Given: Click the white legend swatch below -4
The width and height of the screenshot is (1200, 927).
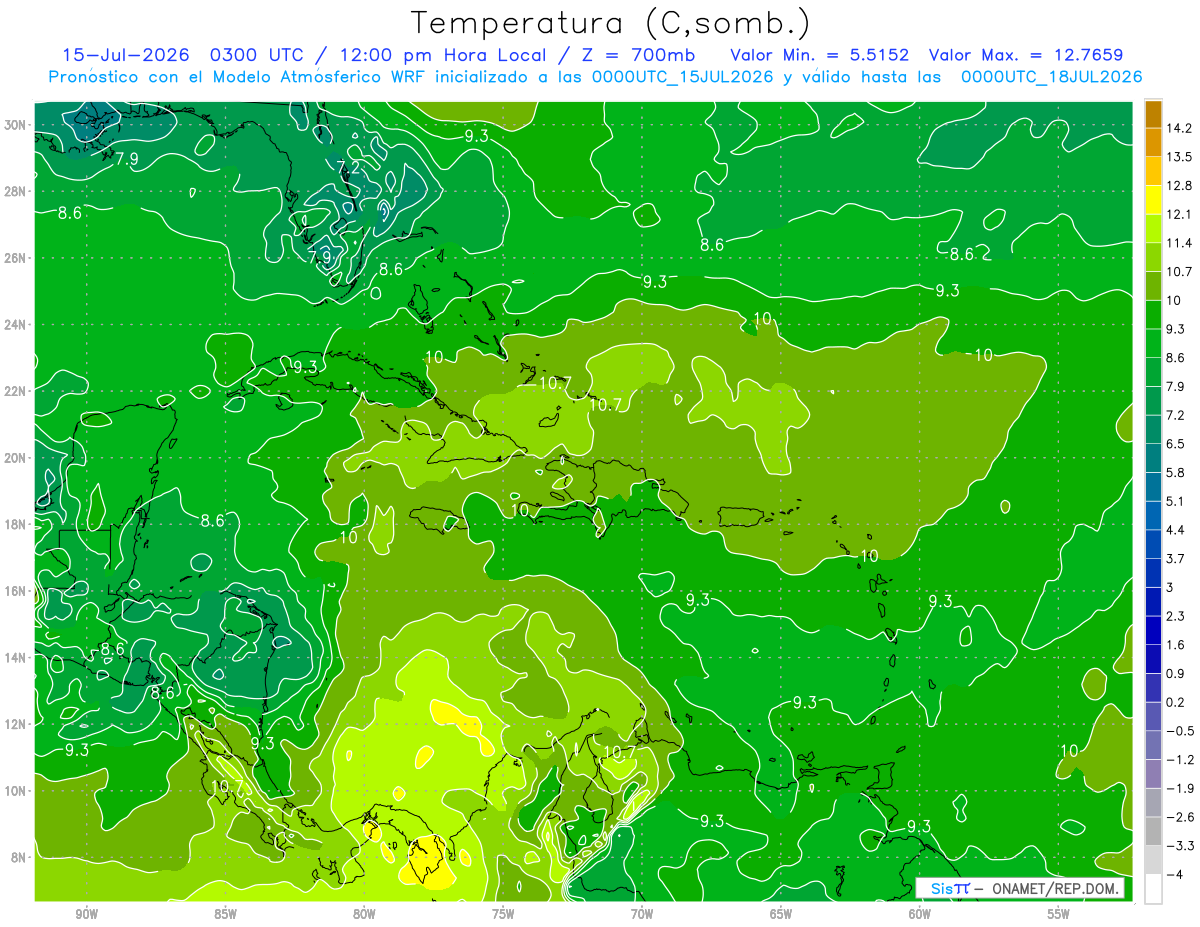Looking at the screenshot, I should coord(1153,889).
